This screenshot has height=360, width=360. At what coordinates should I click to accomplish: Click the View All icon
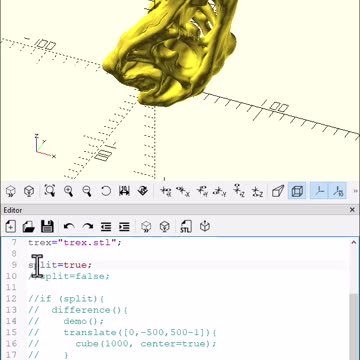(50, 191)
